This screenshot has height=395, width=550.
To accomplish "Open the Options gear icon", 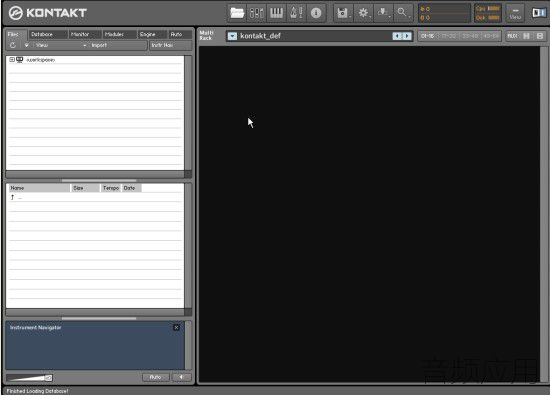I will coord(363,13).
